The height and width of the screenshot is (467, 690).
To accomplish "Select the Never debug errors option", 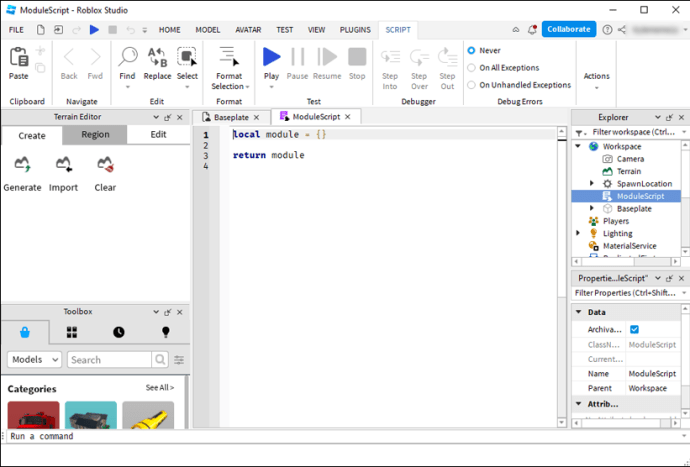I will click(471, 50).
